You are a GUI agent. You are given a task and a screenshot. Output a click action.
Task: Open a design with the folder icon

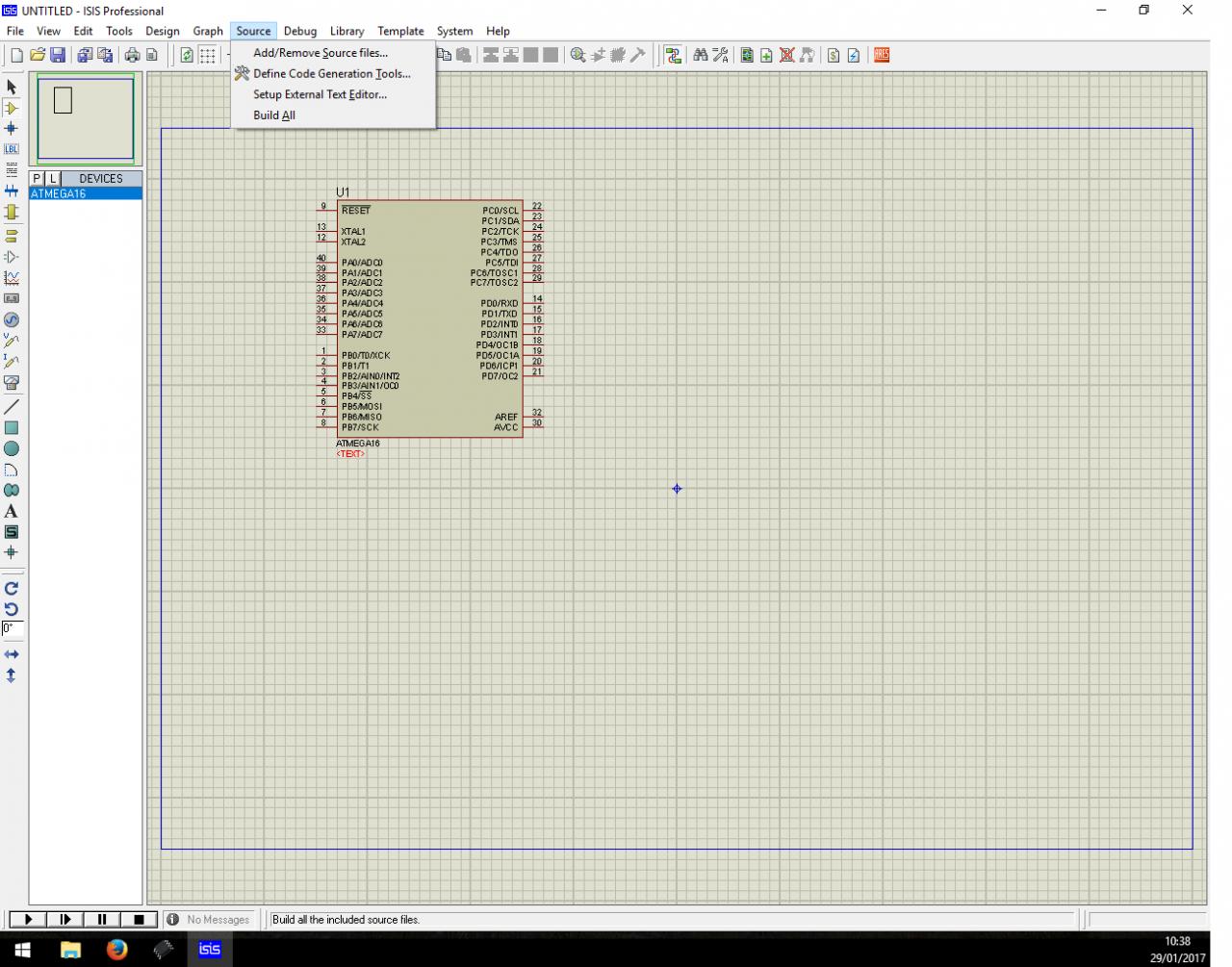pyautogui.click(x=38, y=55)
